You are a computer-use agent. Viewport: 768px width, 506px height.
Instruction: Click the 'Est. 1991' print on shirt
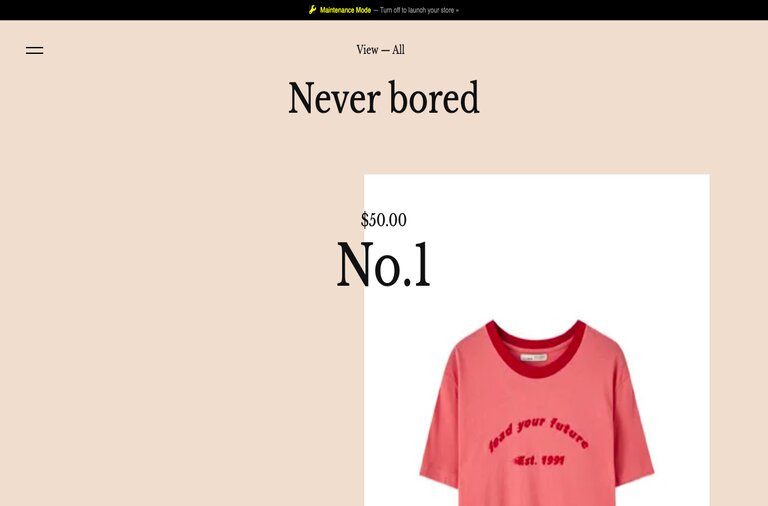click(x=539, y=460)
